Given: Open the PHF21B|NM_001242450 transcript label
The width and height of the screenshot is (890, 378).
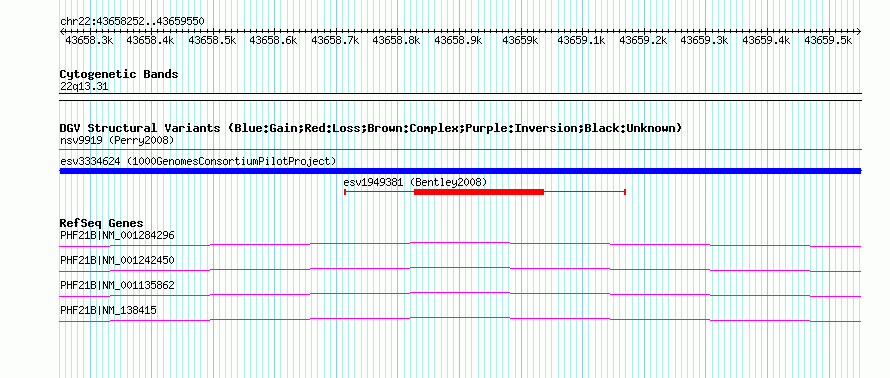Looking at the screenshot, I should coord(117,260).
